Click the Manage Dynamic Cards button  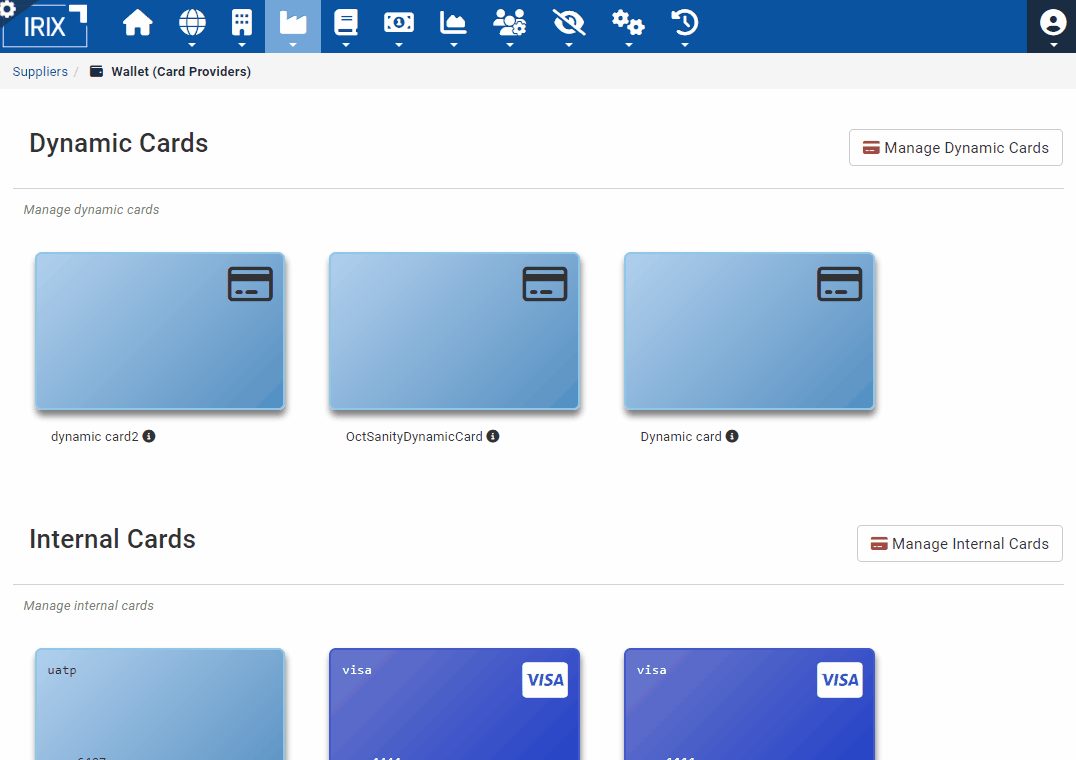(955, 147)
